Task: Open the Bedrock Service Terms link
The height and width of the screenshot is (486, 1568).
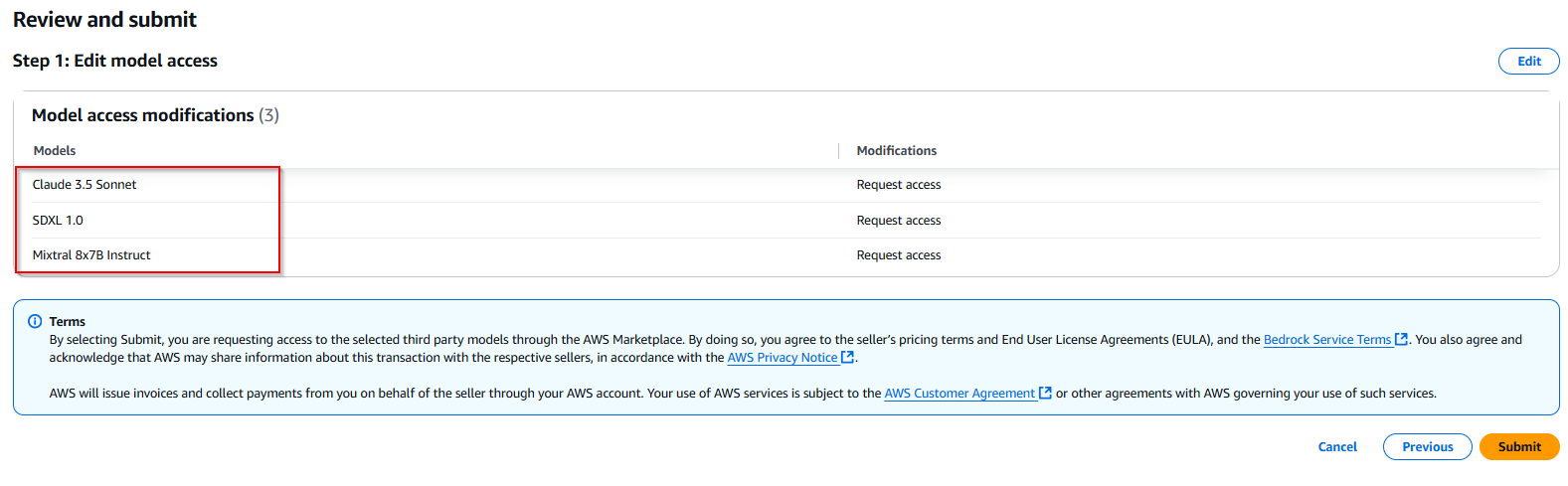Action: [1326, 340]
